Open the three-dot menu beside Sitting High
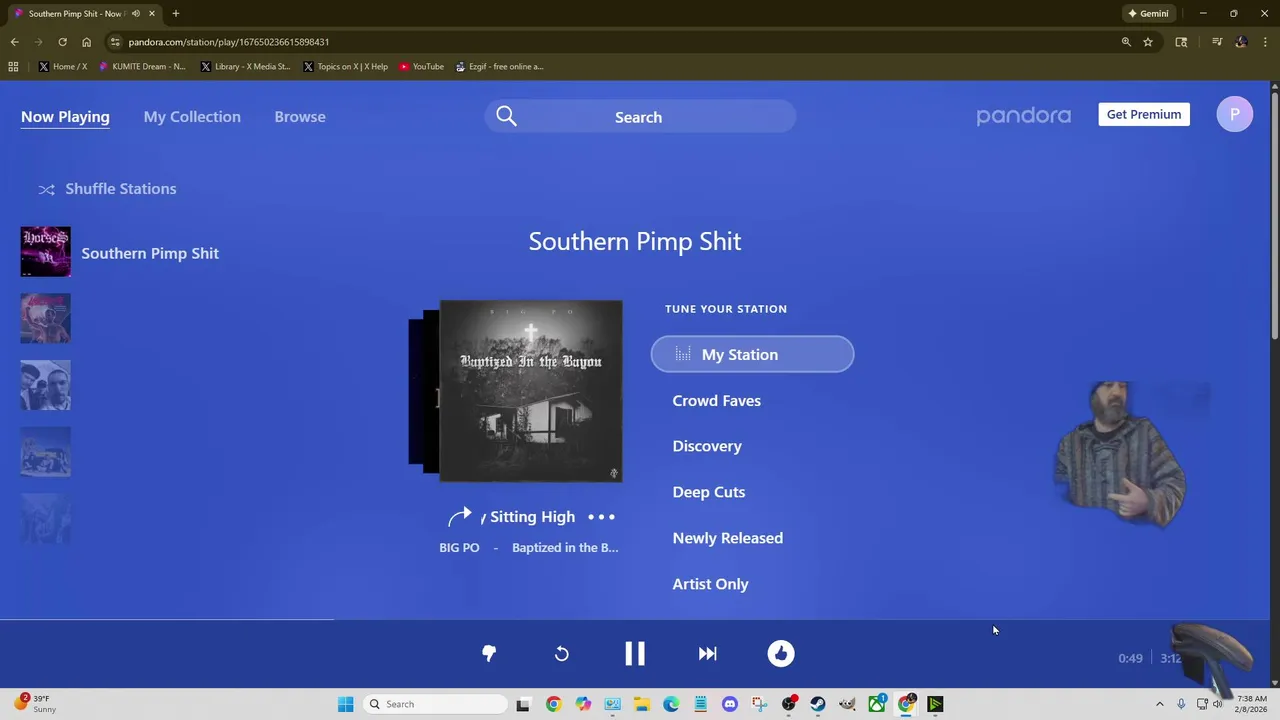This screenshot has height=720, width=1280. click(601, 517)
